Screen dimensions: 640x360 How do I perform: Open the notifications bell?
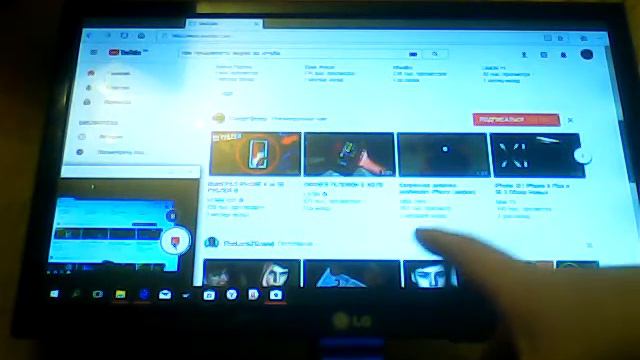point(563,55)
